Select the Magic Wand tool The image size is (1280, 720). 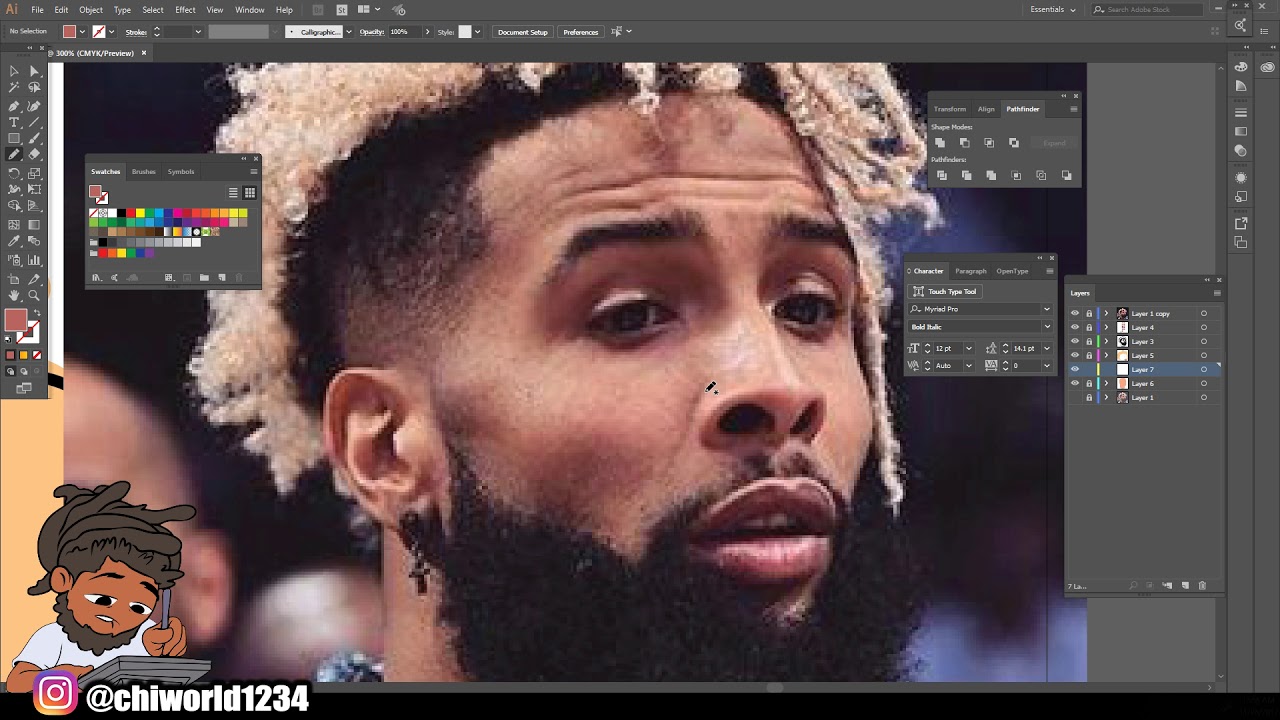point(14,88)
